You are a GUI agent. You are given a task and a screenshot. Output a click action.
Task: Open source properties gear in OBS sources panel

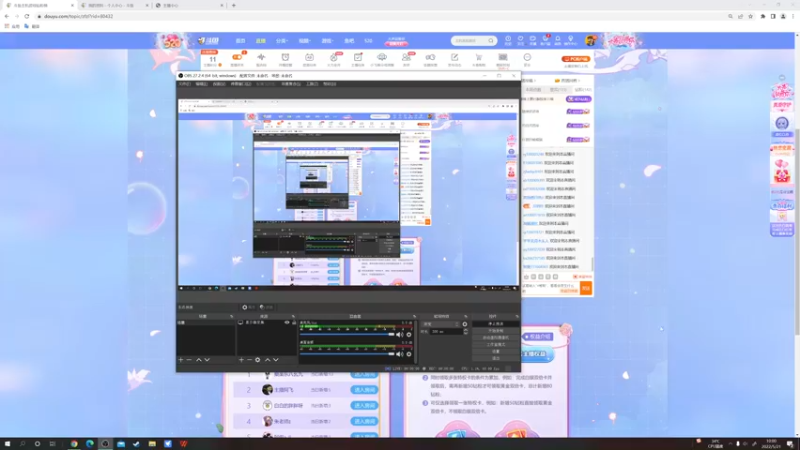258,360
